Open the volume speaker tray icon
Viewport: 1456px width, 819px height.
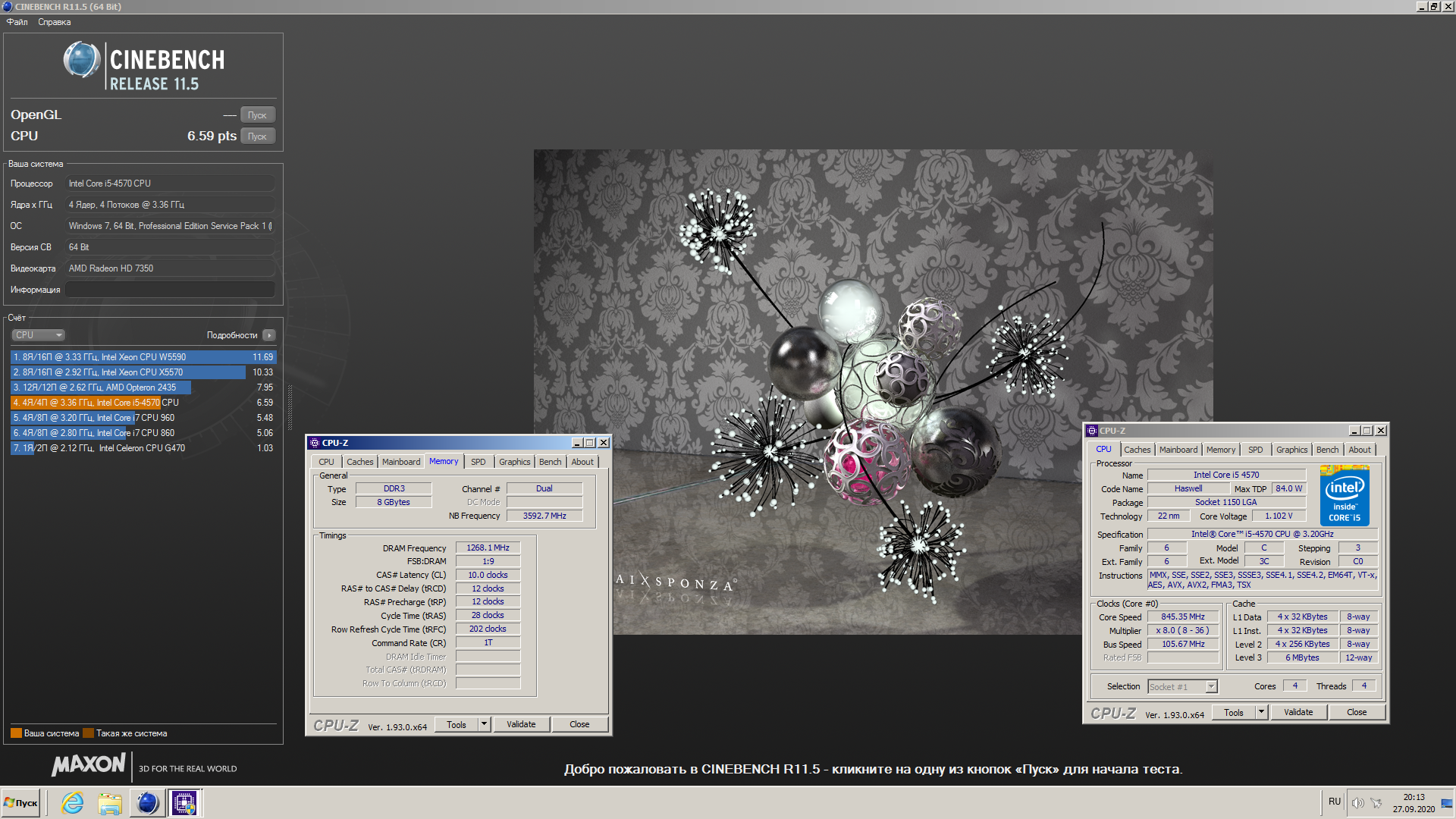pos(1357,802)
